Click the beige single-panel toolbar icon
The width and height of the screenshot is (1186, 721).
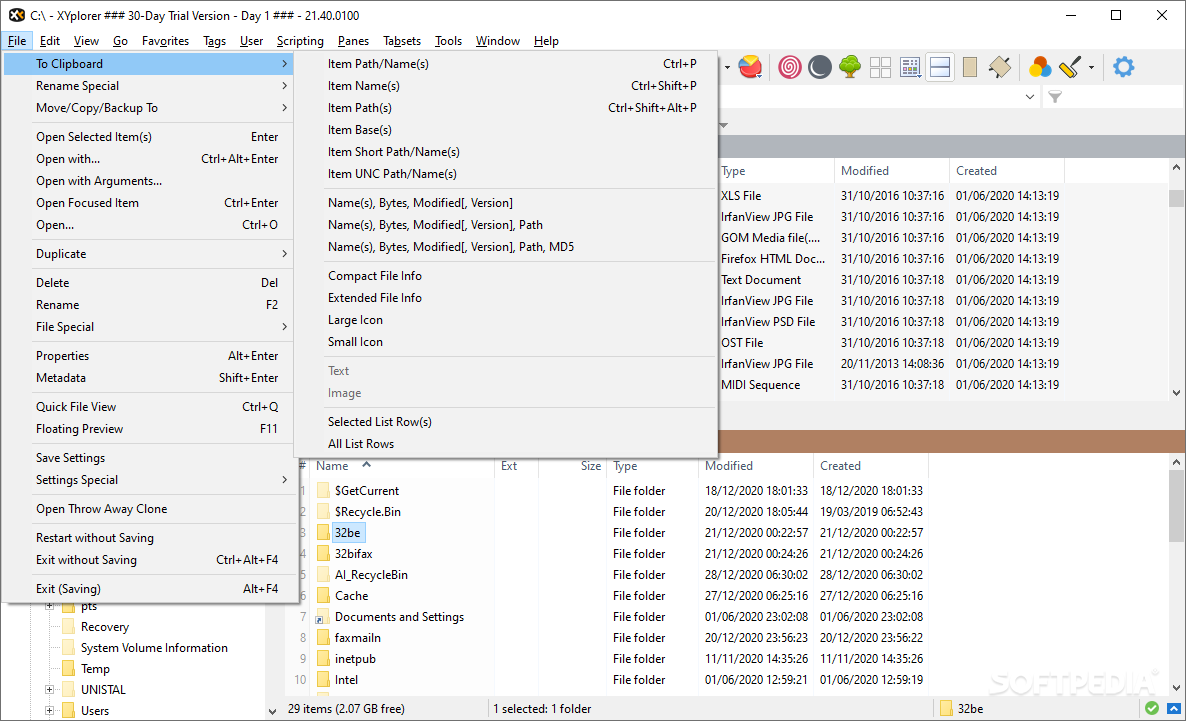(x=970, y=67)
